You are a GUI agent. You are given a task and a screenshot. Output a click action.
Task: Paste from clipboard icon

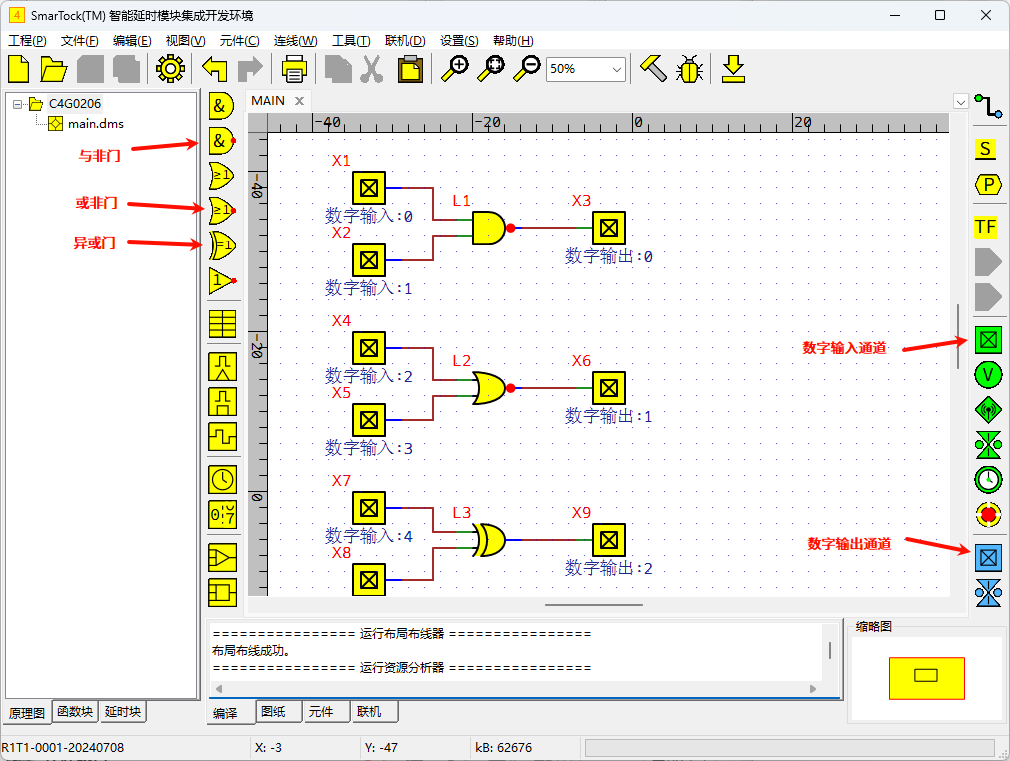[x=410, y=68]
